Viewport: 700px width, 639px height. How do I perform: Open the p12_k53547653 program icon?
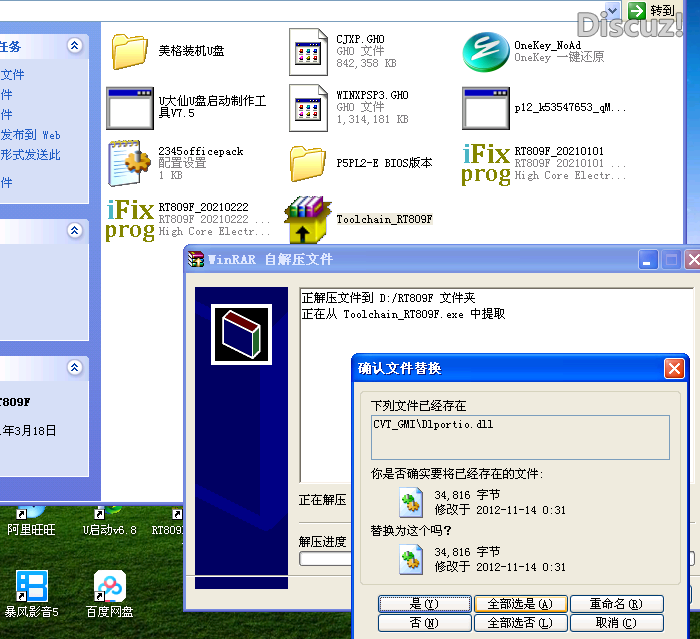486,108
